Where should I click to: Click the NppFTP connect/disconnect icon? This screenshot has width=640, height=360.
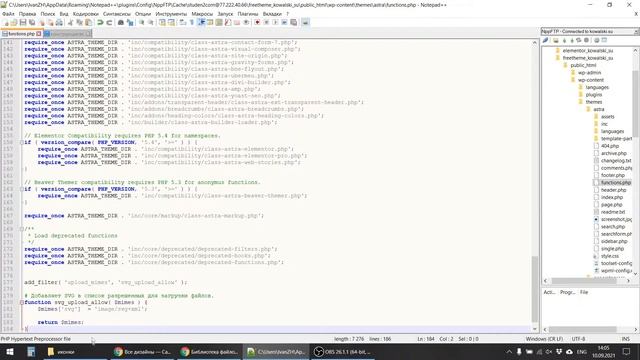point(545,40)
